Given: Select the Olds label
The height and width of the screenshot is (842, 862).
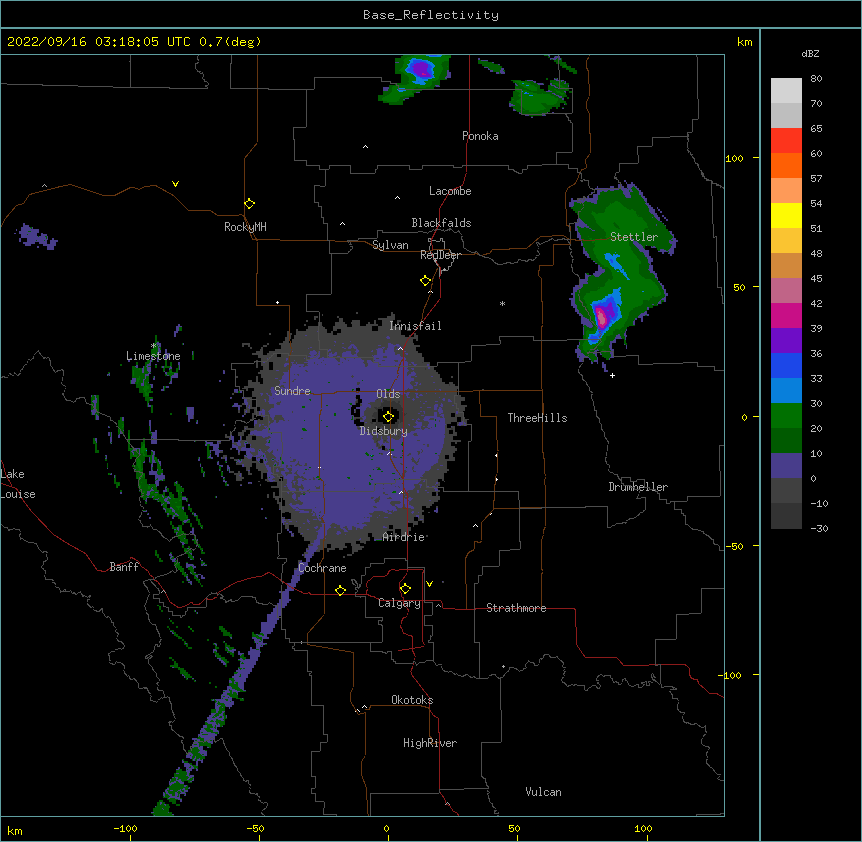Looking at the screenshot, I should pos(388,394).
